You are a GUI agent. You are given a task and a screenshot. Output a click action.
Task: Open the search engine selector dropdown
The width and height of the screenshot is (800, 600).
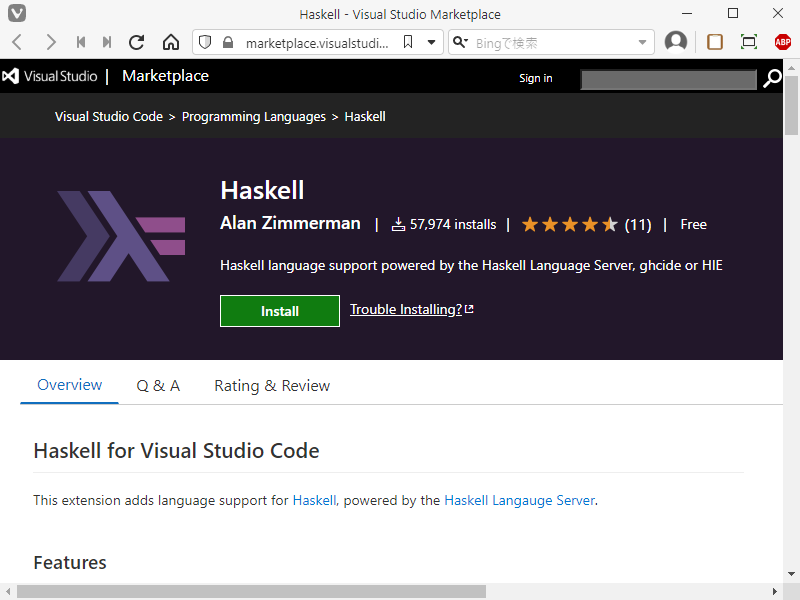(x=460, y=42)
